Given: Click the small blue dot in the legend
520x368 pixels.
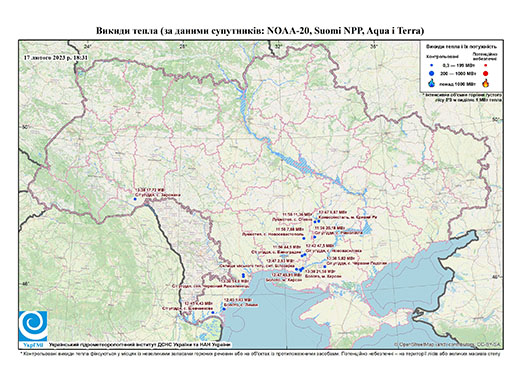Looking at the screenshot, I should point(432,66).
